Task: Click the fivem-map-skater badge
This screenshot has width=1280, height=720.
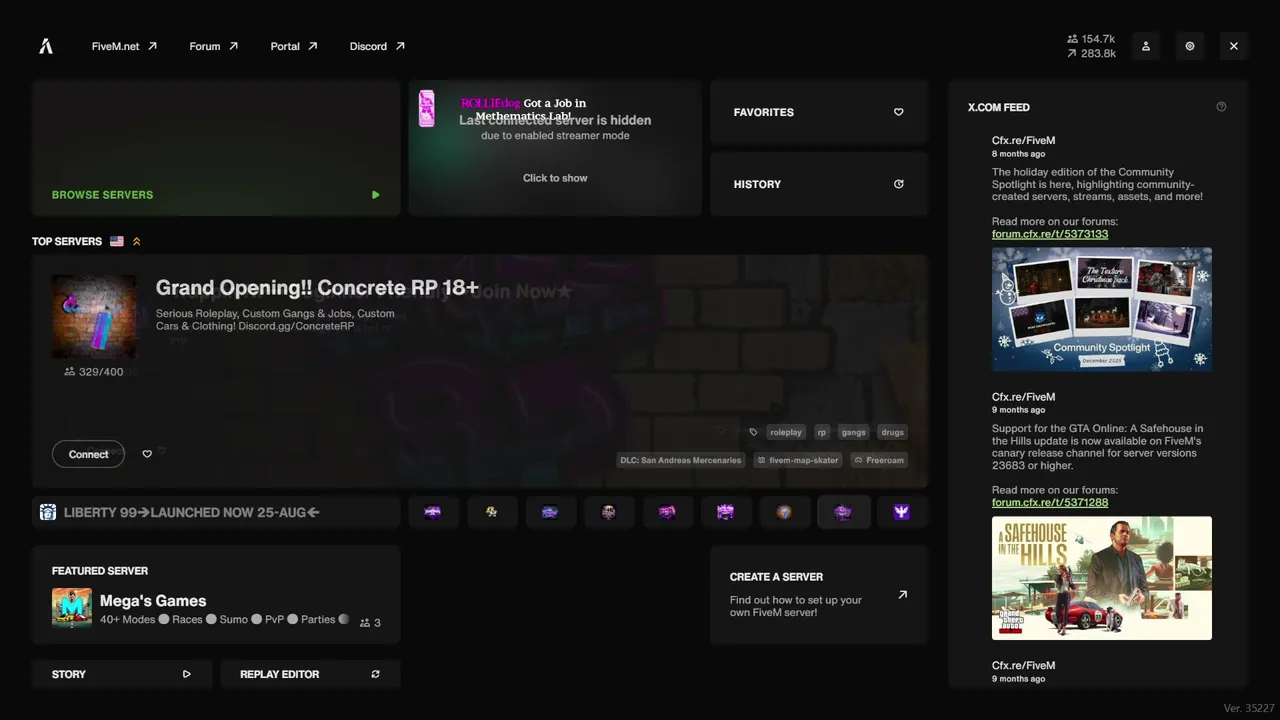Action: pos(798,460)
